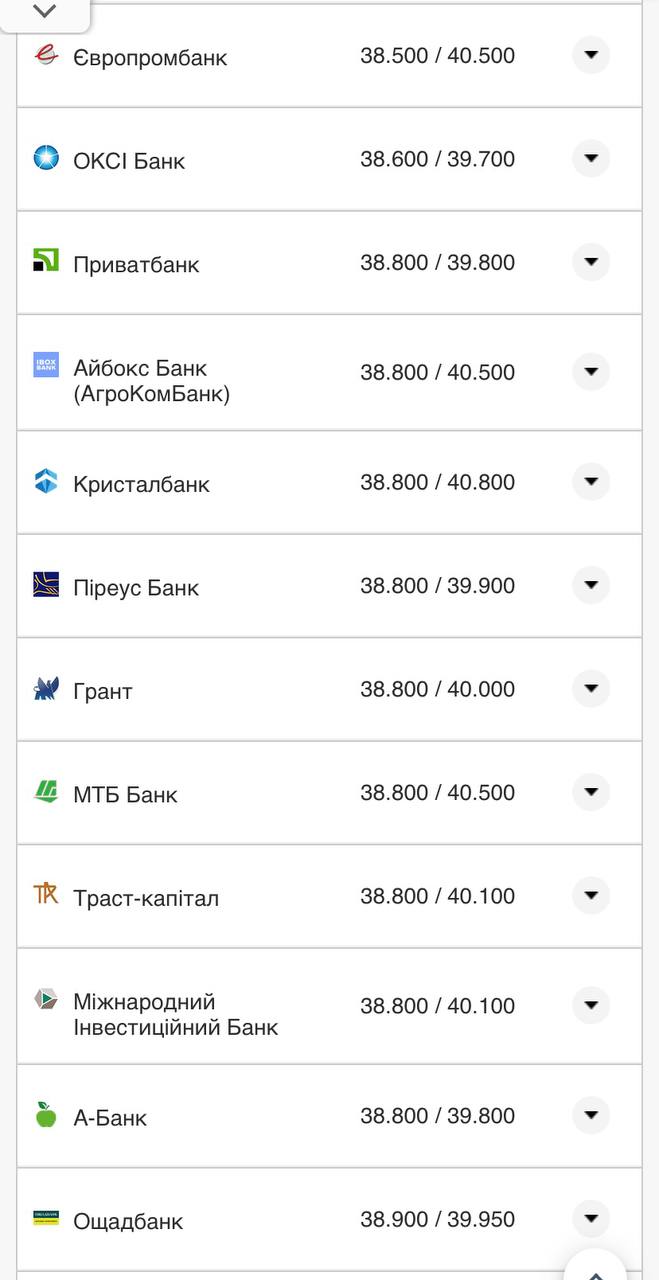Click the Траст-капітал logo icon

[46, 893]
